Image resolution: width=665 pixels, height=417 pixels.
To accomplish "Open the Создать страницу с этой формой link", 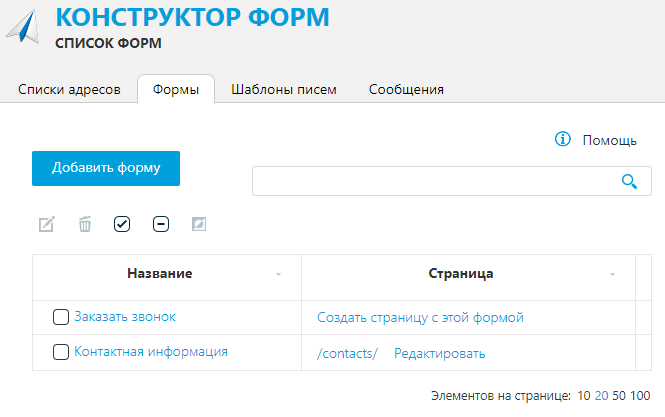I will tap(420, 317).
